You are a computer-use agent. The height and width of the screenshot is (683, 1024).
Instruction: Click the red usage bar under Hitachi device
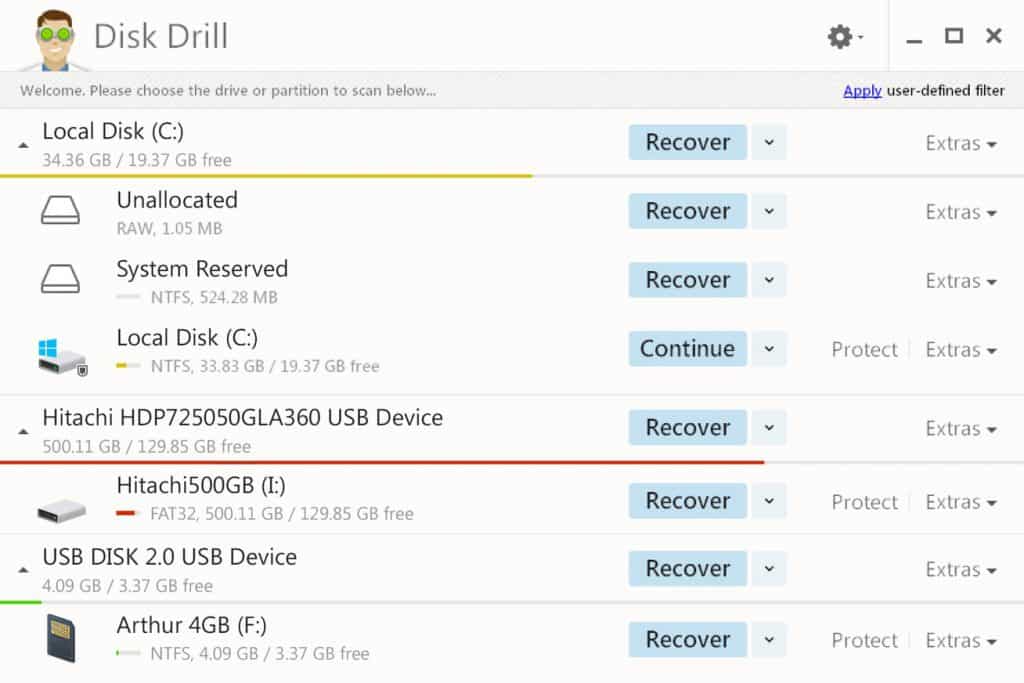click(380, 462)
